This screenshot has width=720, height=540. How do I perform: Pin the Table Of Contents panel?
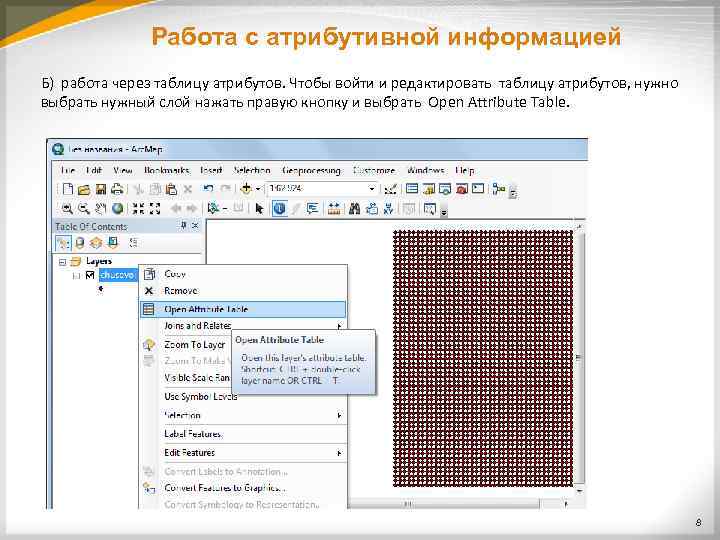[x=183, y=225]
